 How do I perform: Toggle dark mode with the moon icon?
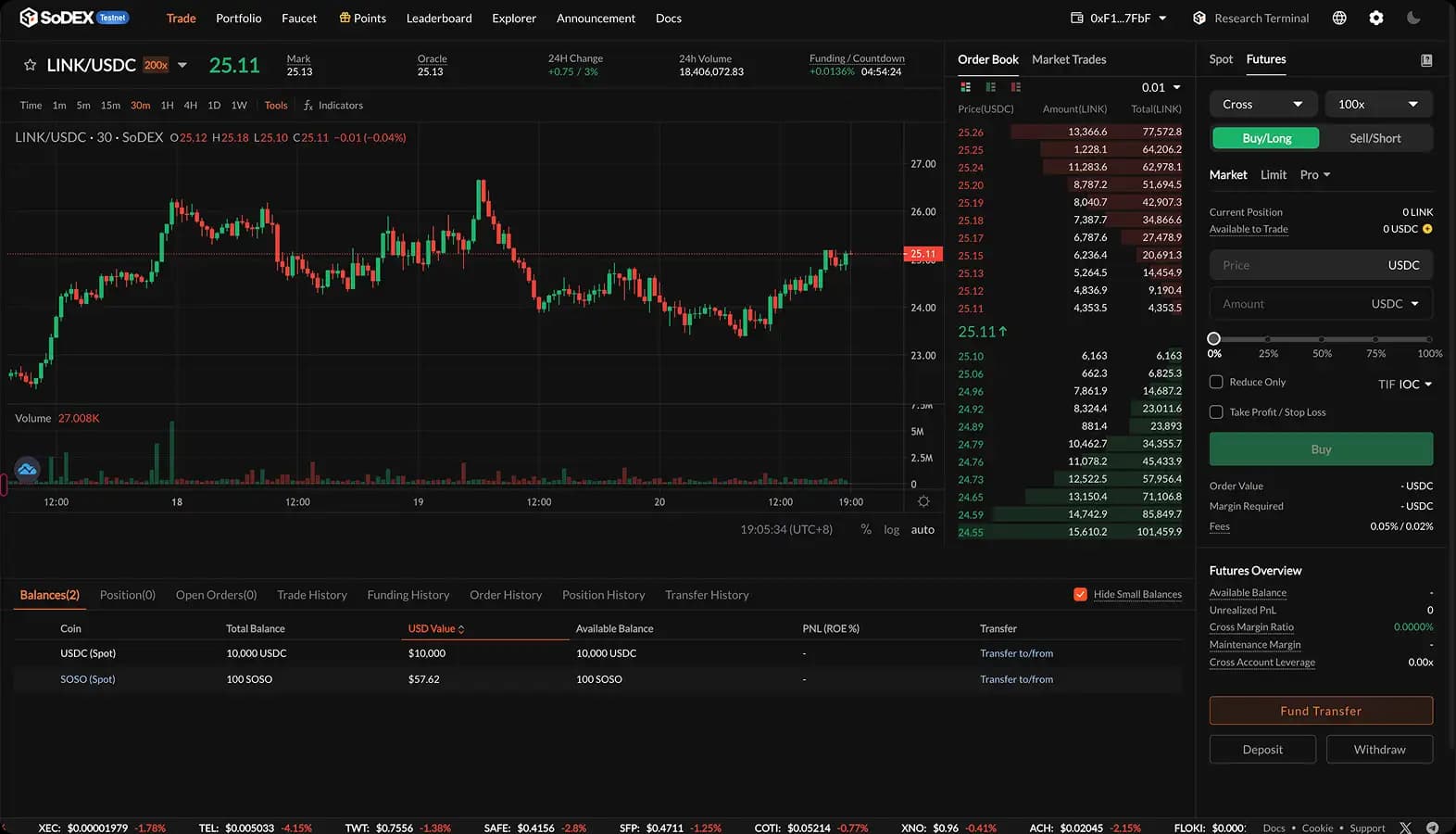(x=1413, y=18)
